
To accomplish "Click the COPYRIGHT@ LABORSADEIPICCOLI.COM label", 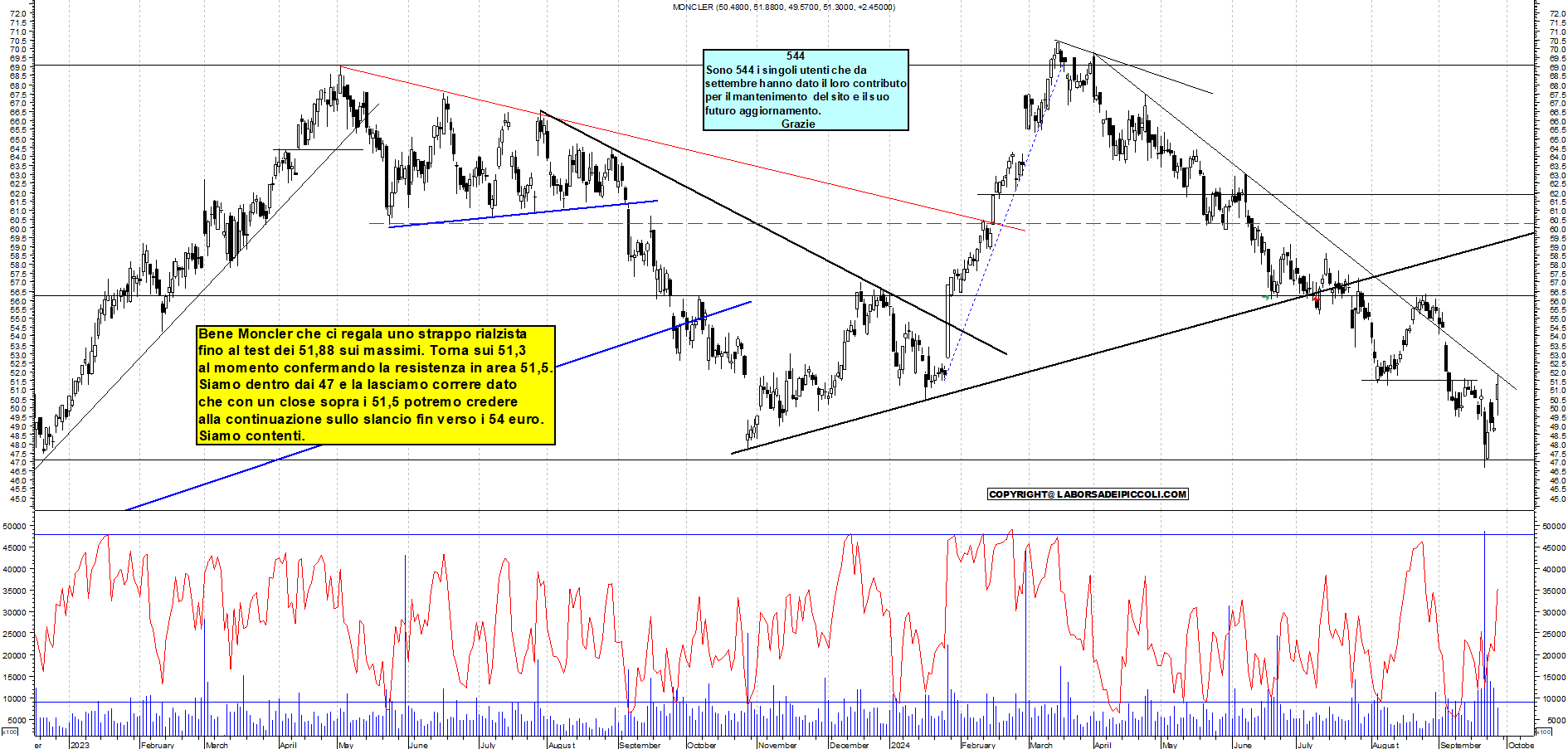I will tap(1088, 494).
